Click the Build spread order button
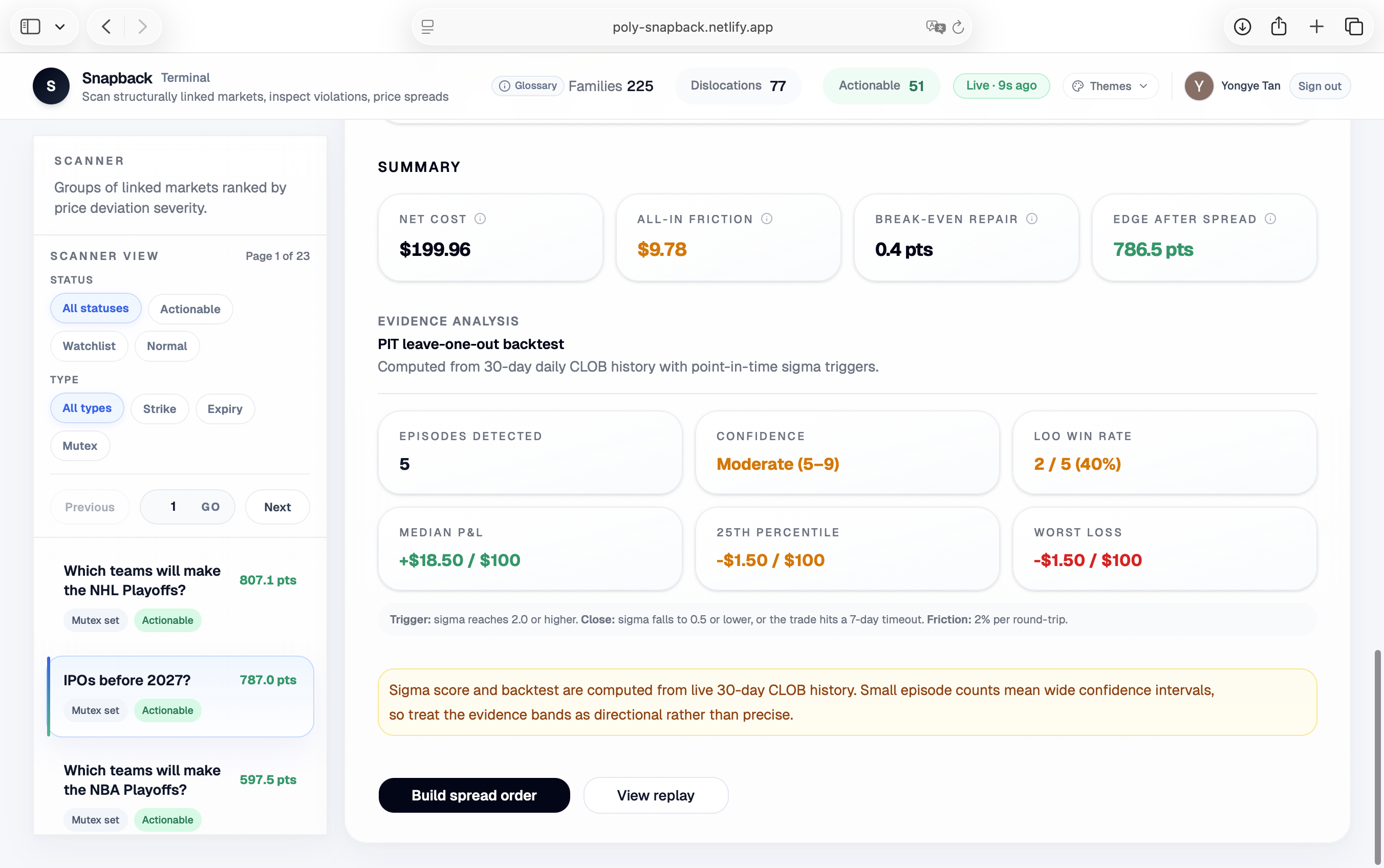 (473, 795)
